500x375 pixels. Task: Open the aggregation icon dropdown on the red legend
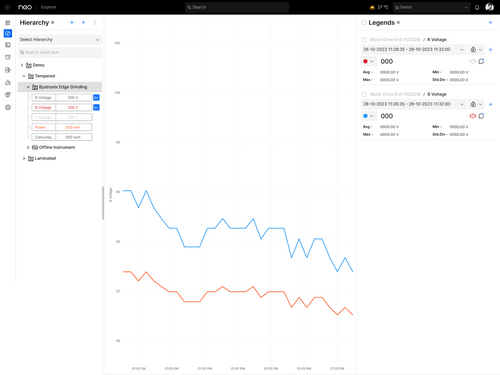click(476, 49)
